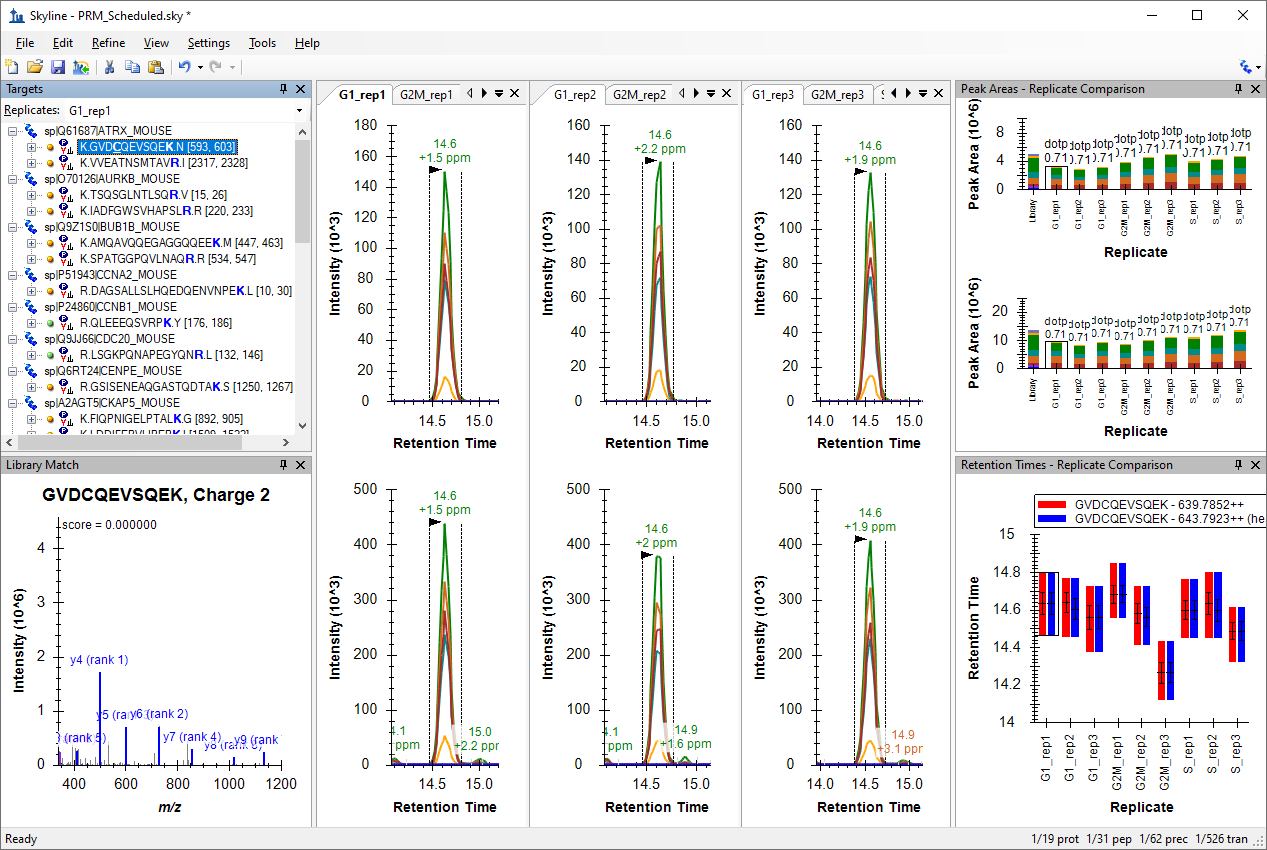Select the G1_rep2 chromatogram tab
This screenshot has width=1267, height=850.
574,95
